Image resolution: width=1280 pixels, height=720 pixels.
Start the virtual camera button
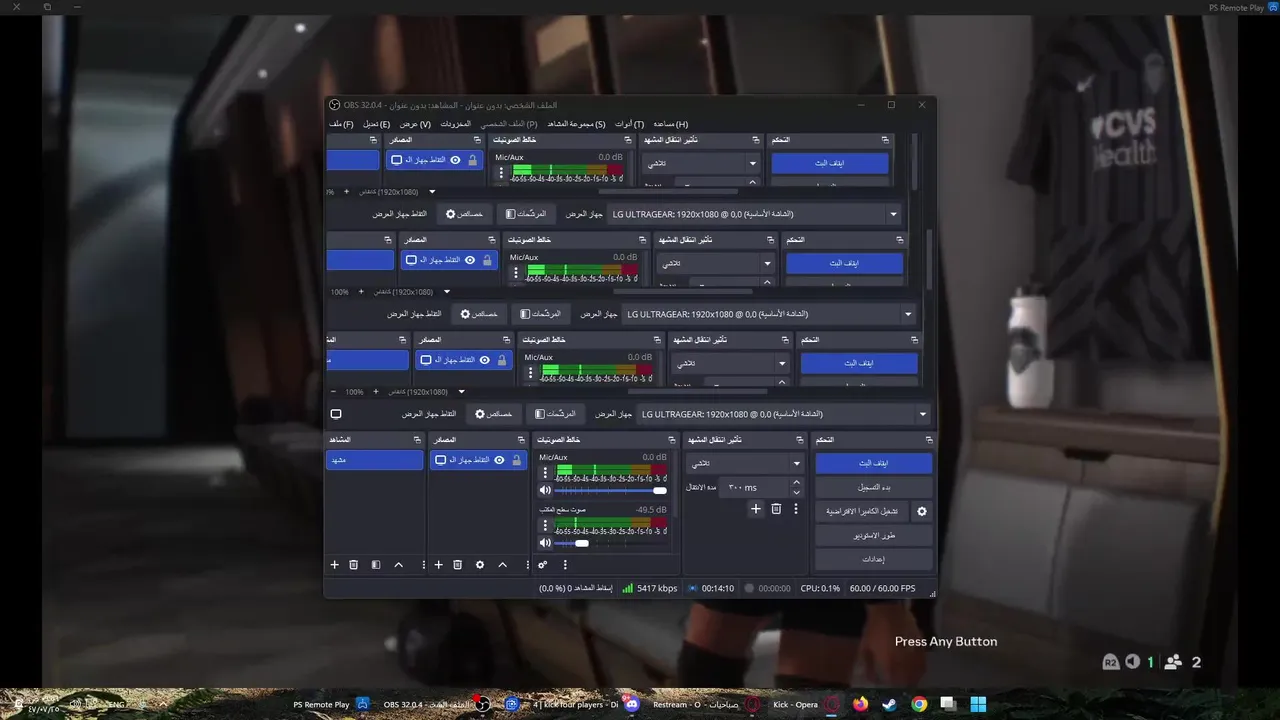coord(861,511)
